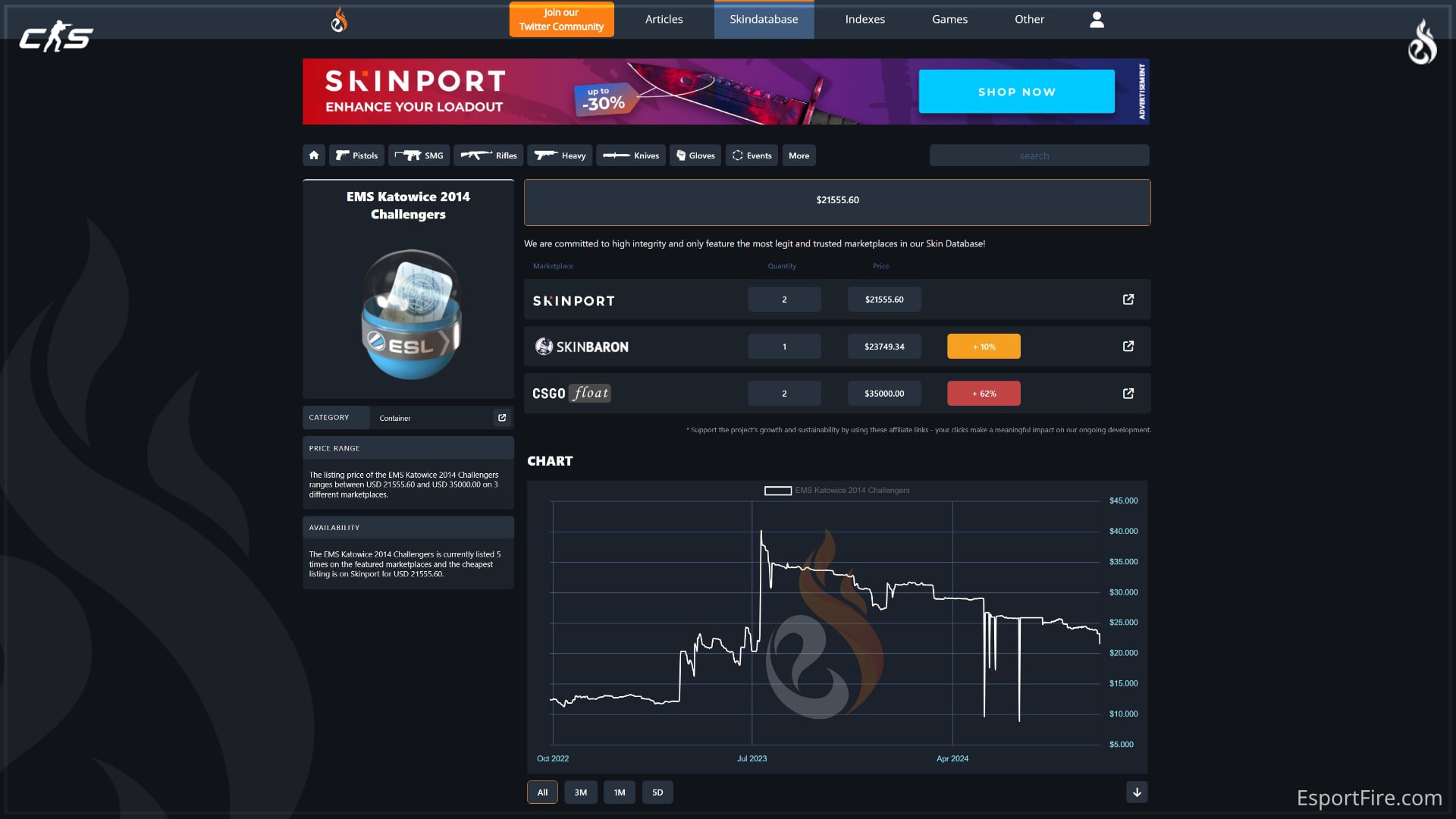Screen dimensions: 1456x819
Task: Click the AVAILABILITY section header
Action: 408,528
